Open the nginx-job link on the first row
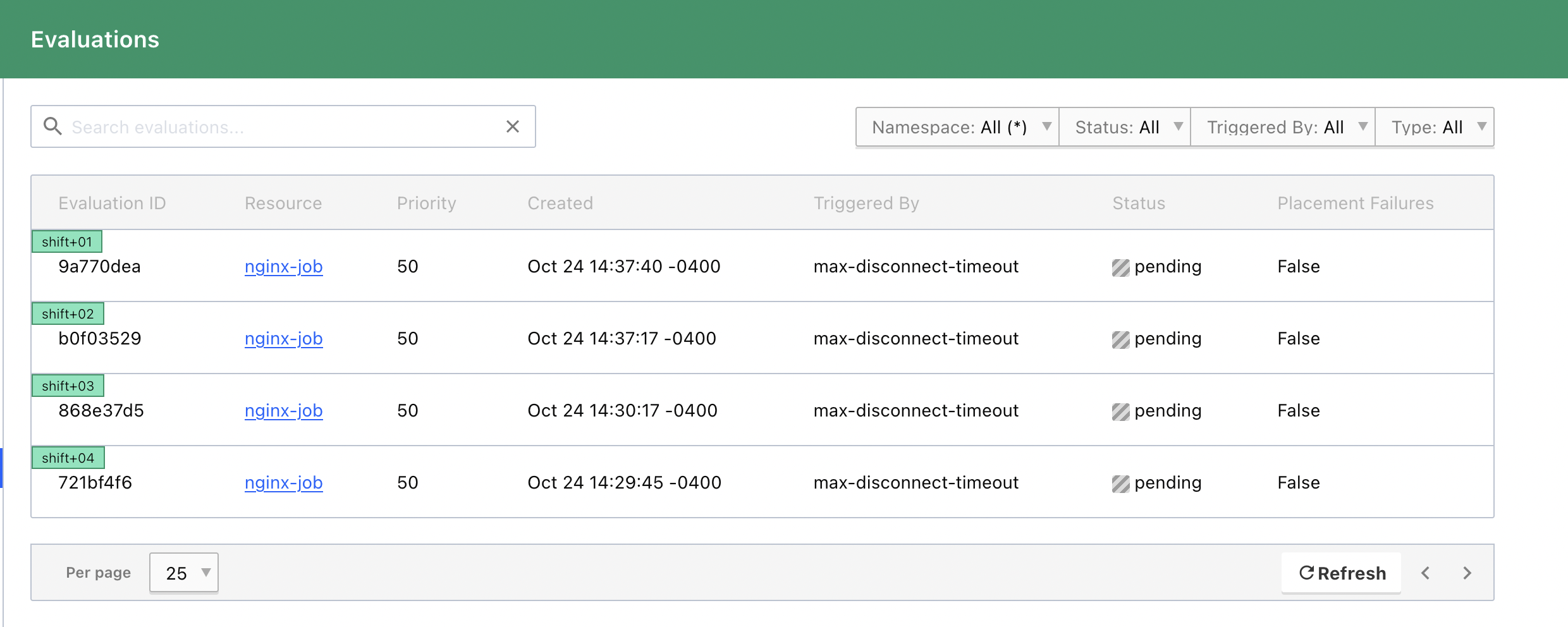The width and height of the screenshot is (1568, 627). click(283, 266)
